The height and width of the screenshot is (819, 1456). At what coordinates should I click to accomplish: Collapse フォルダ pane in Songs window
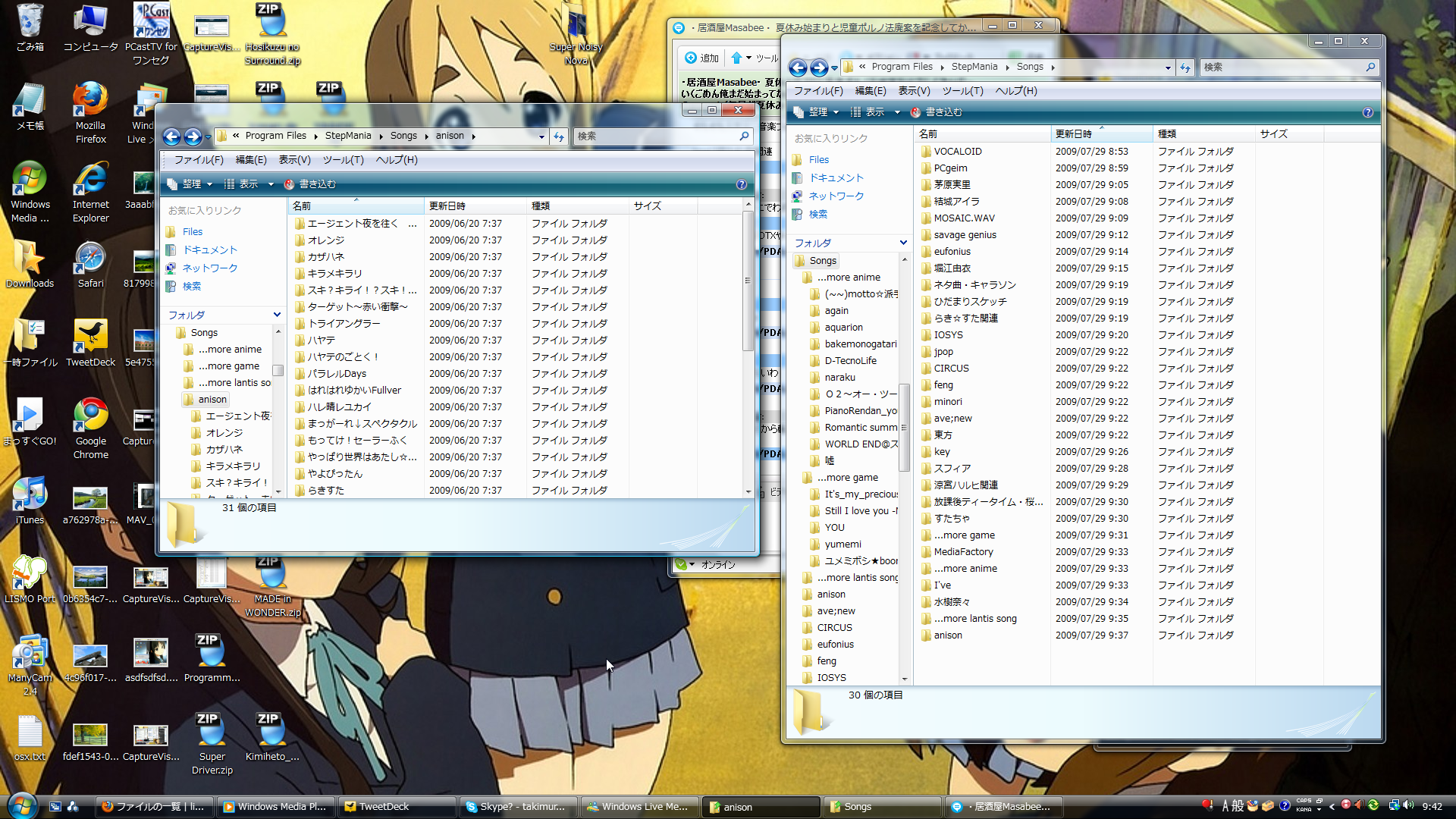click(903, 243)
